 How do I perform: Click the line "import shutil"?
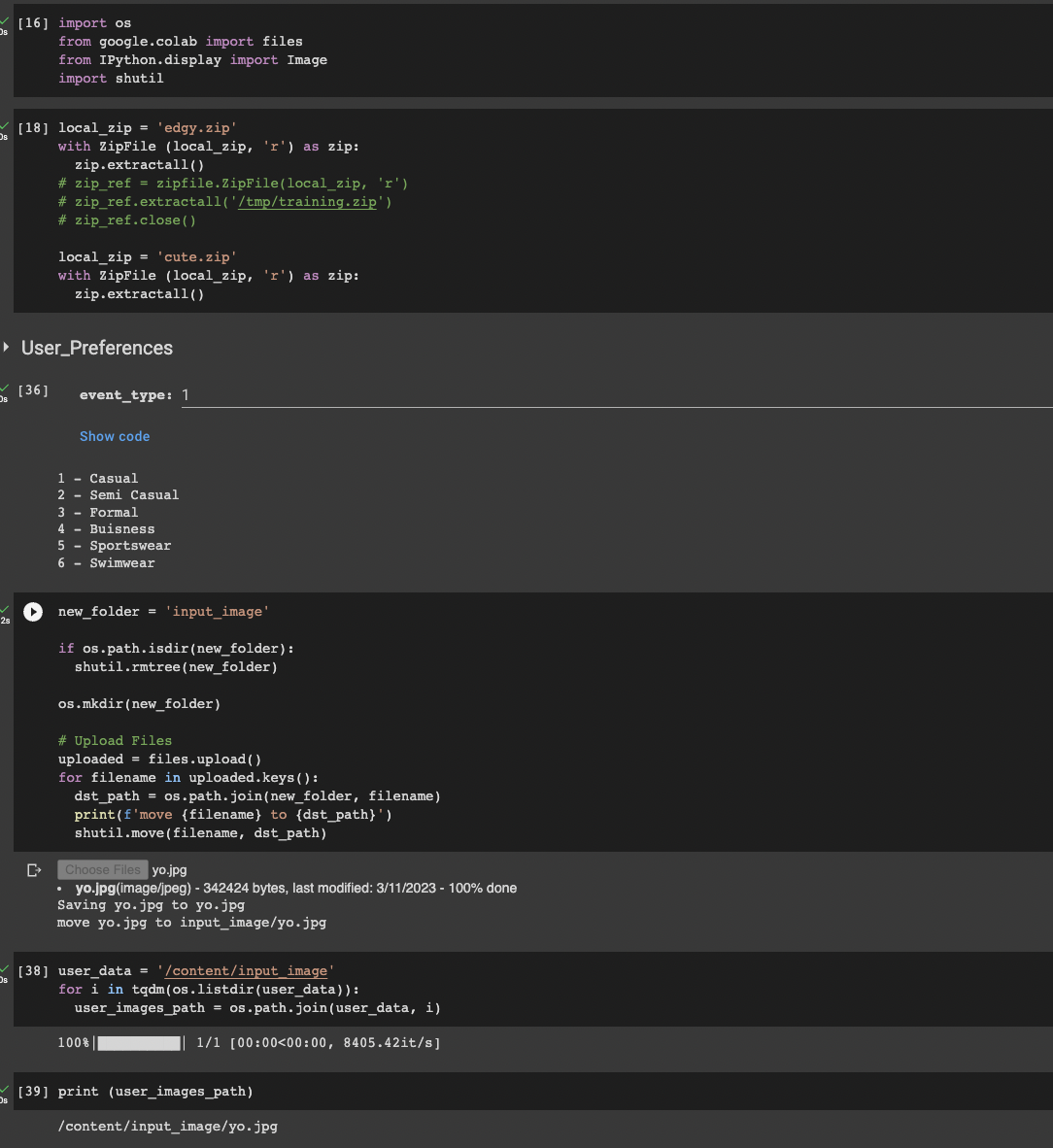[x=111, y=79]
